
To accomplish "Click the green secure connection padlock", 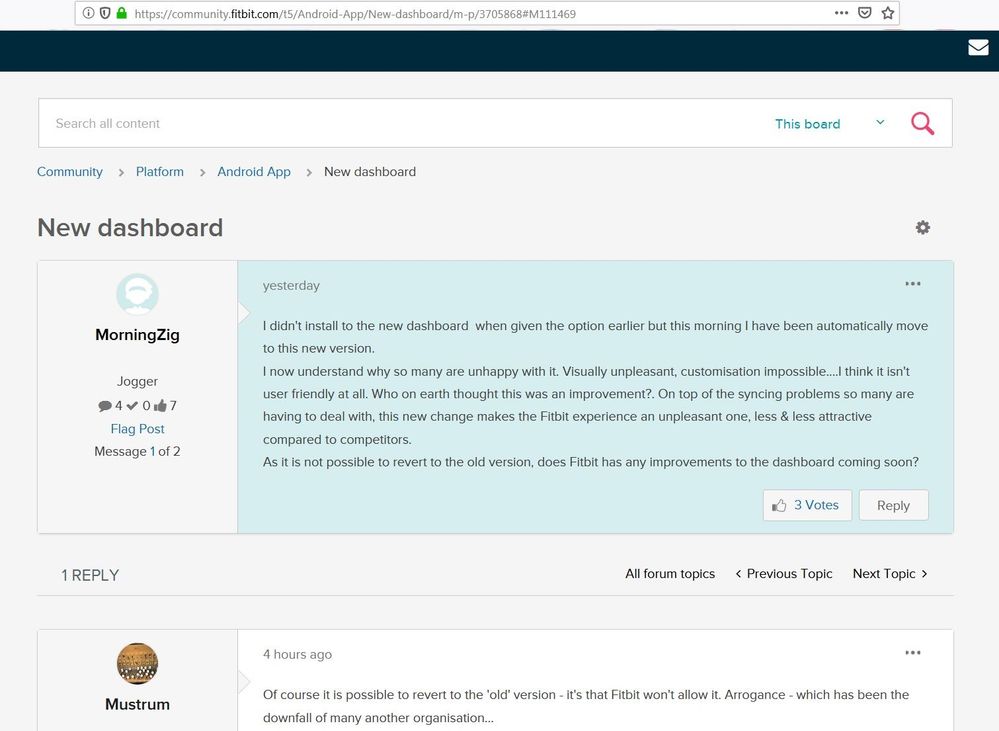I will (121, 13).
